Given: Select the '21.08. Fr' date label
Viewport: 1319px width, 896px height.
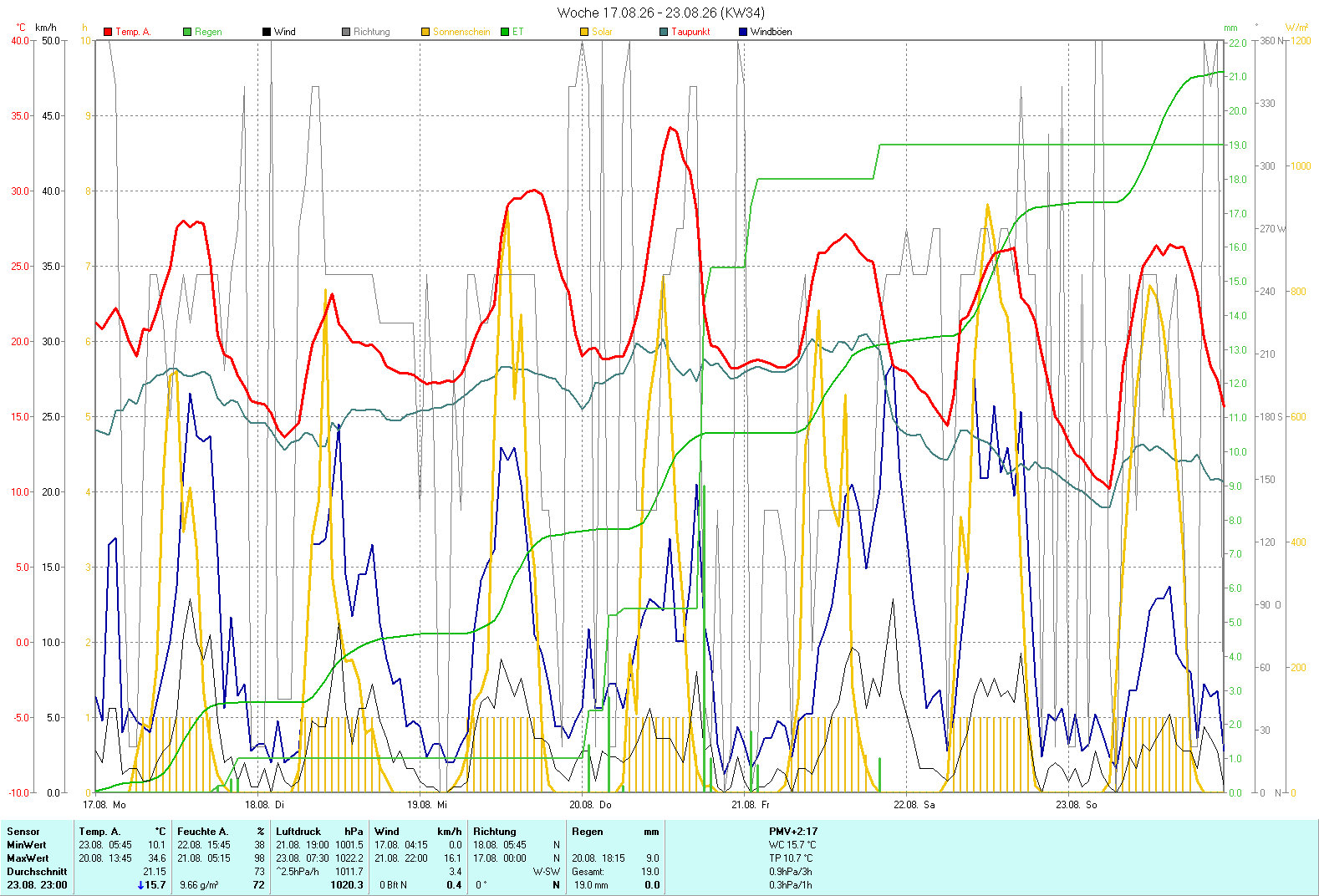Looking at the screenshot, I should pyautogui.click(x=751, y=805).
